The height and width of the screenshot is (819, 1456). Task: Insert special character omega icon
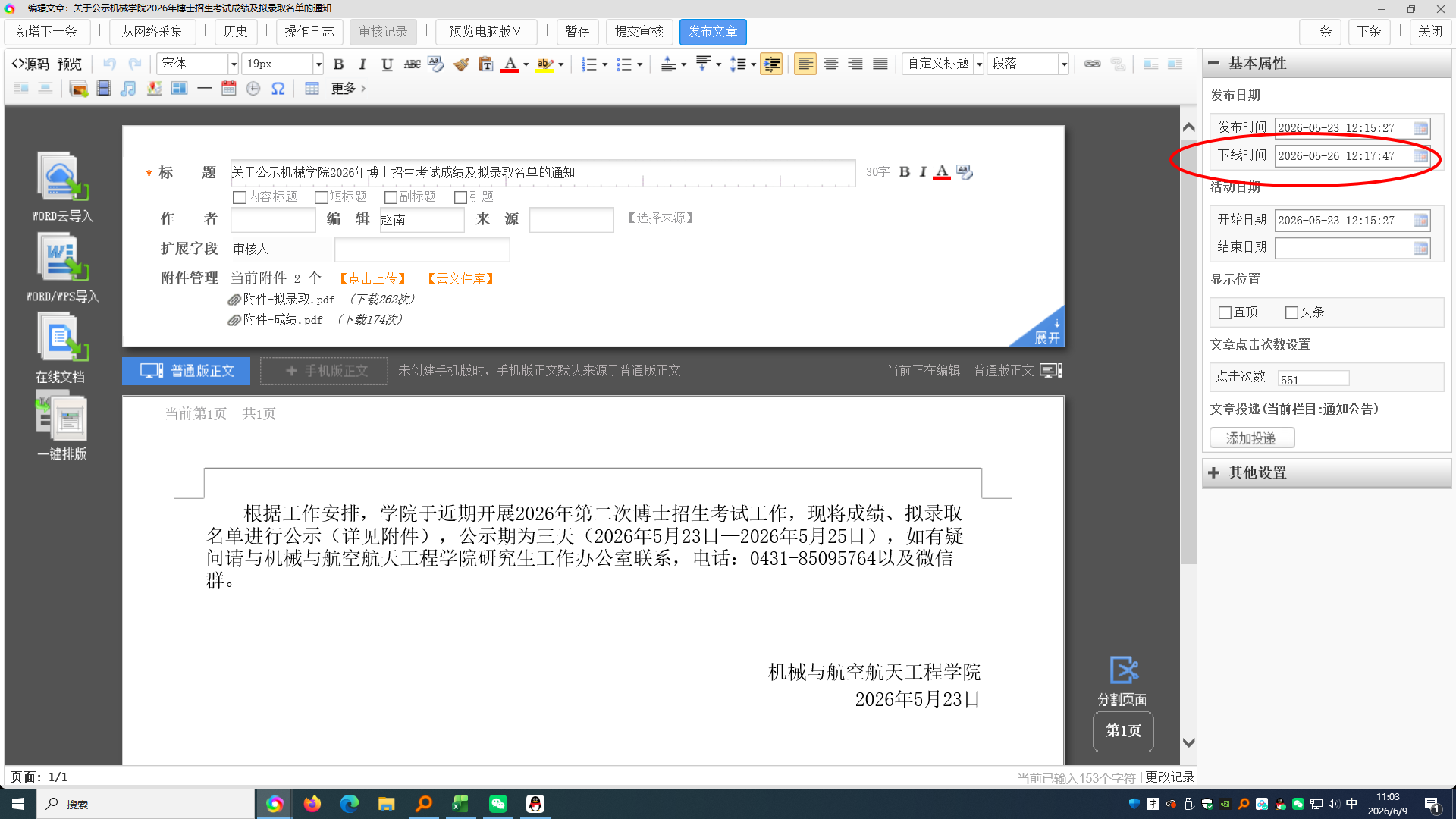pyautogui.click(x=278, y=89)
